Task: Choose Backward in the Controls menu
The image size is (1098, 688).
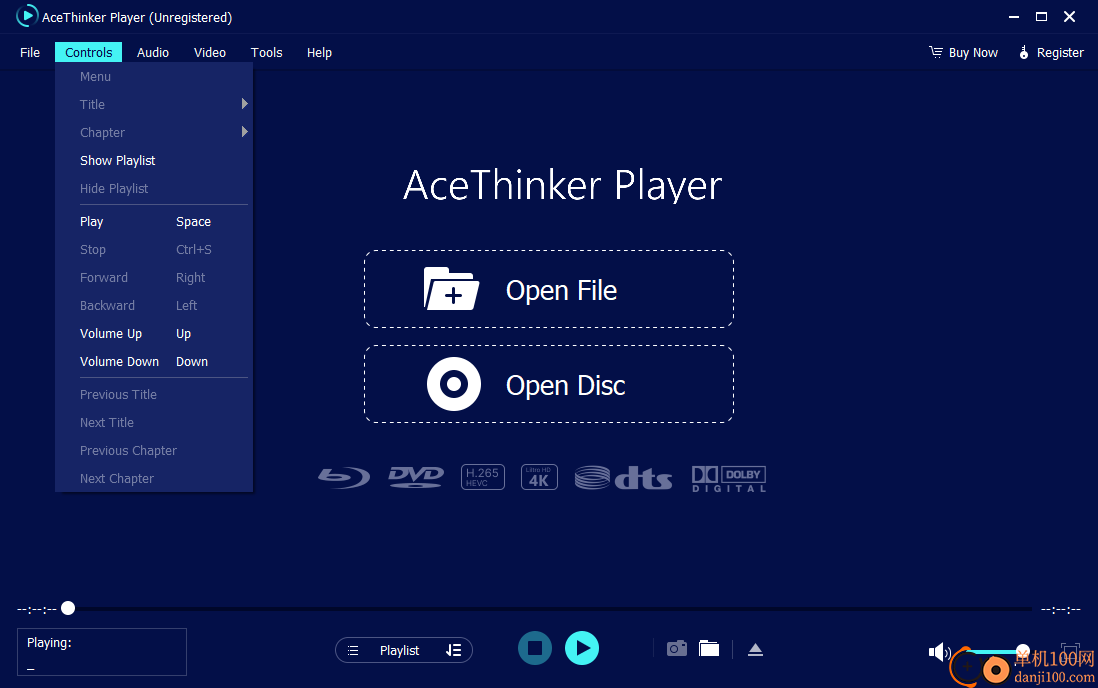Action: (153, 305)
